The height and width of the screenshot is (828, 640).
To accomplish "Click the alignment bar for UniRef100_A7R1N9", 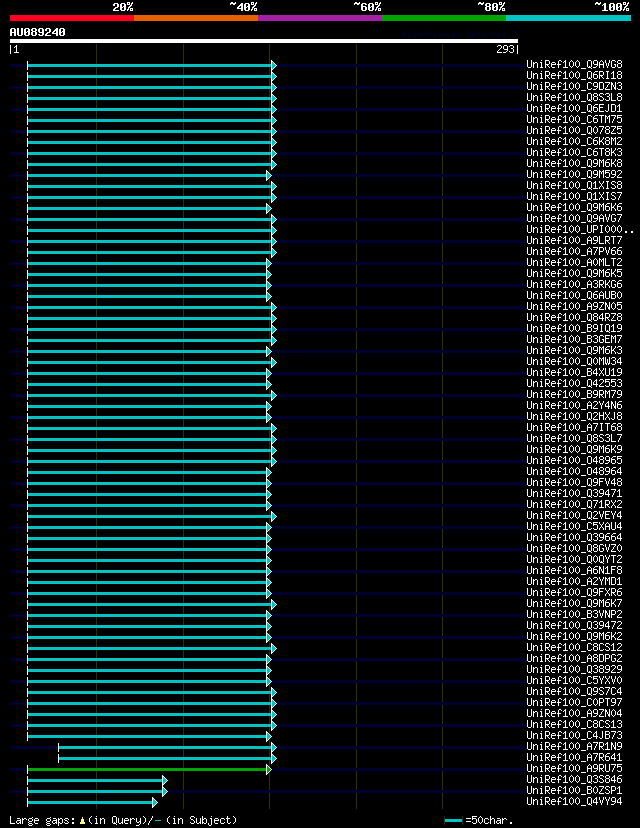I will 165,748.
